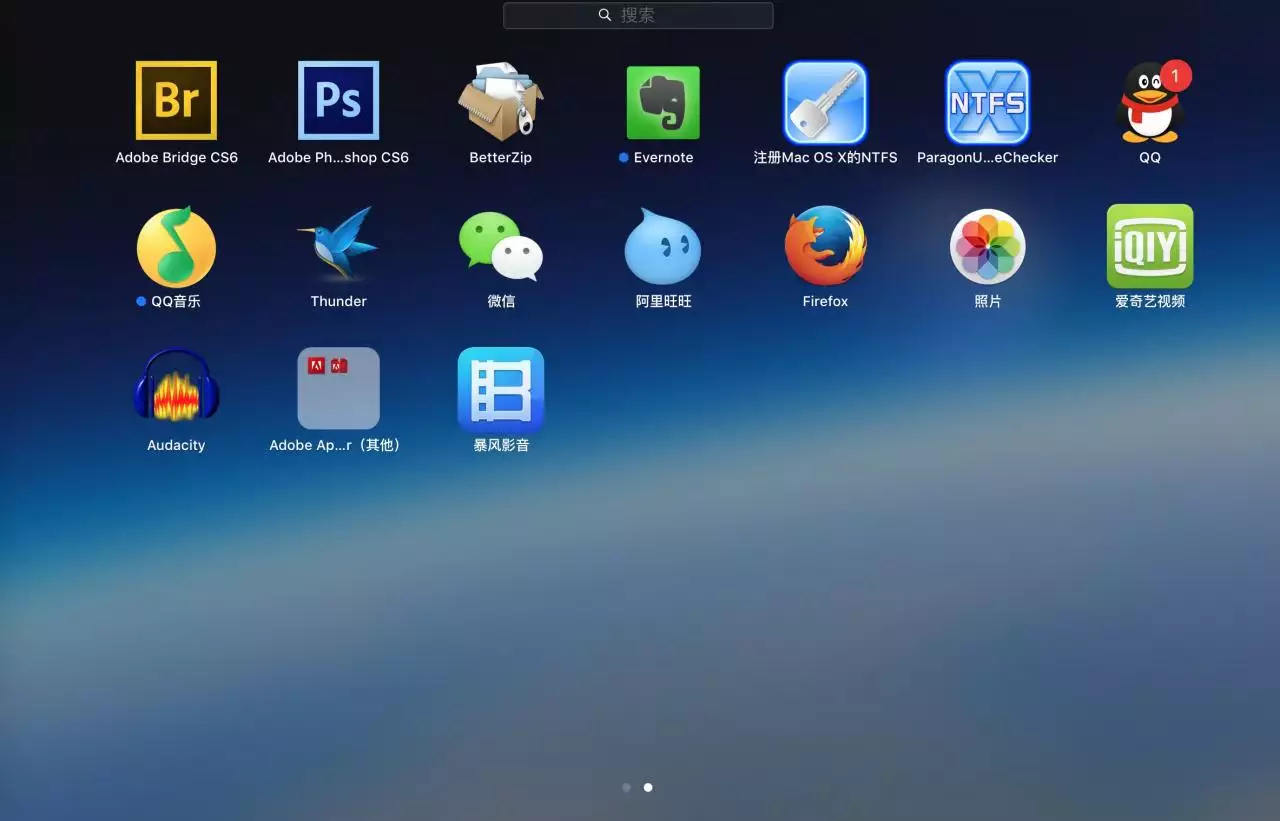Launch QQ penguin app
The width and height of the screenshot is (1280, 821).
pyautogui.click(x=1150, y=102)
